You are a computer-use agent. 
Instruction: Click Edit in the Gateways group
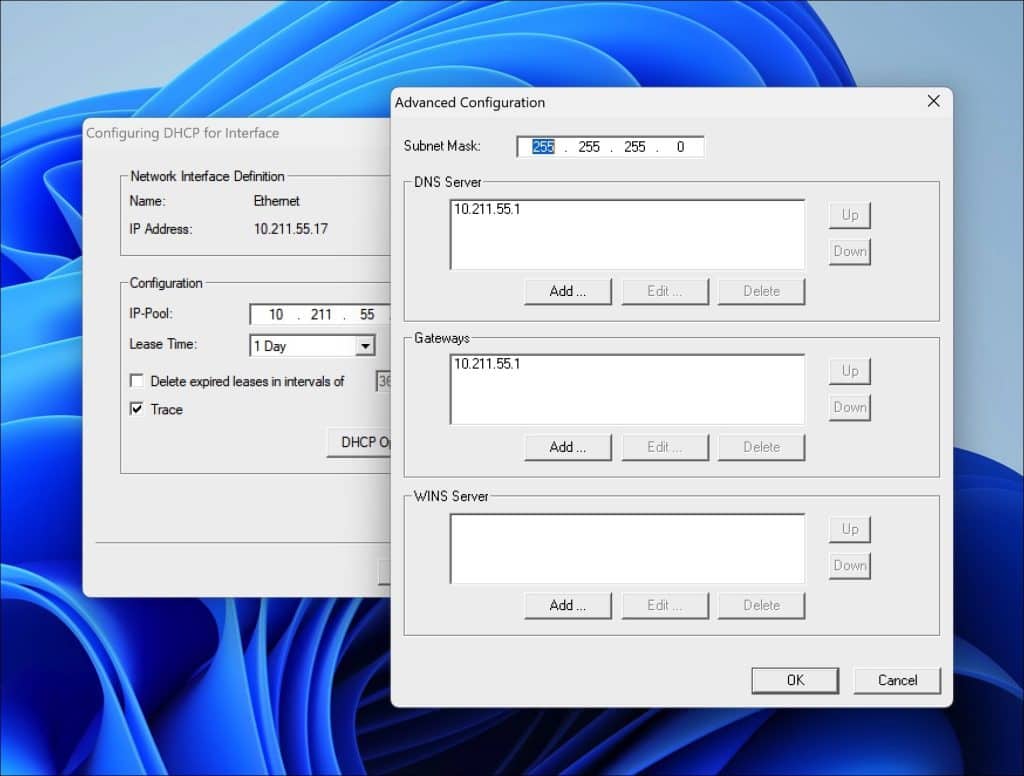pos(664,447)
